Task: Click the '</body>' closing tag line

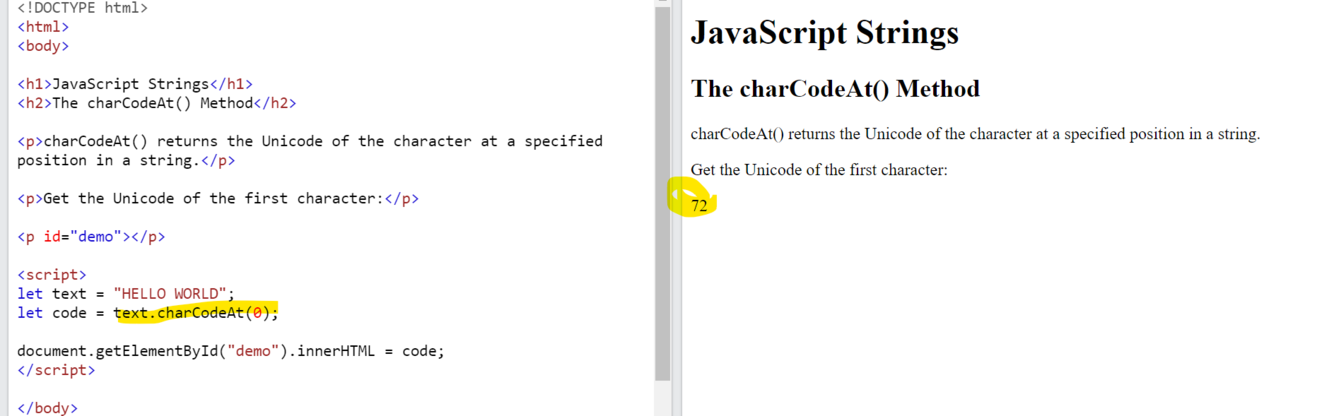Action: pos(47,408)
